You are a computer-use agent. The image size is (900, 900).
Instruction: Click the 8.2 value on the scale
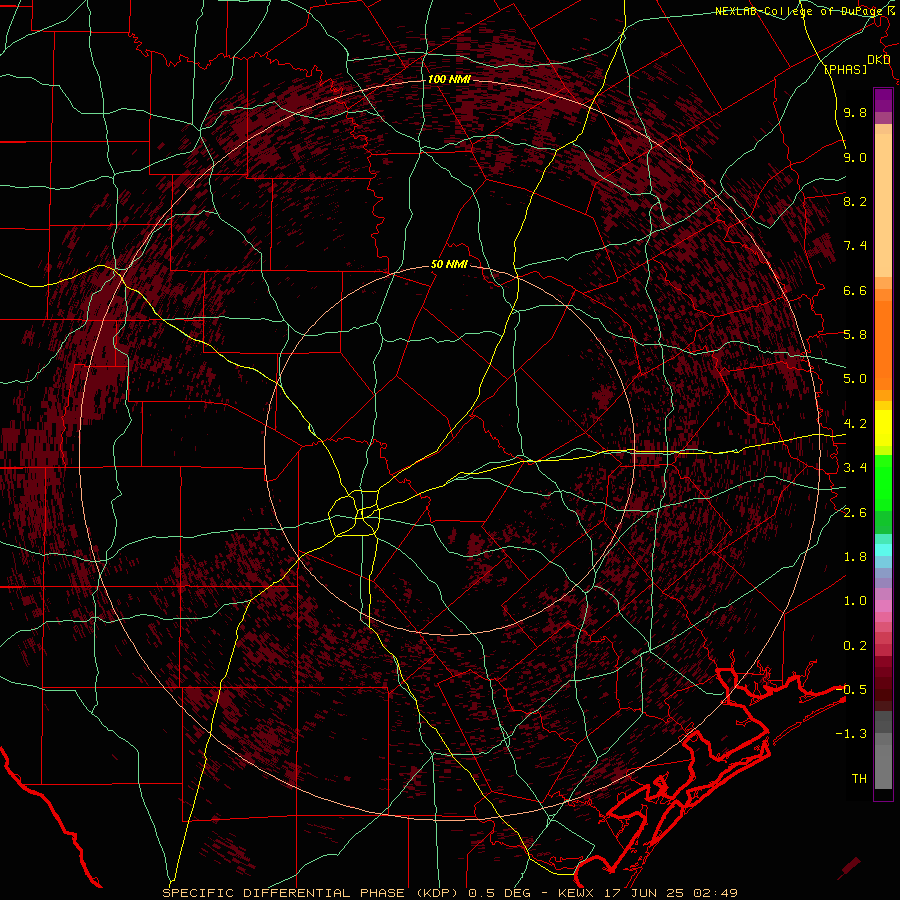click(x=855, y=201)
